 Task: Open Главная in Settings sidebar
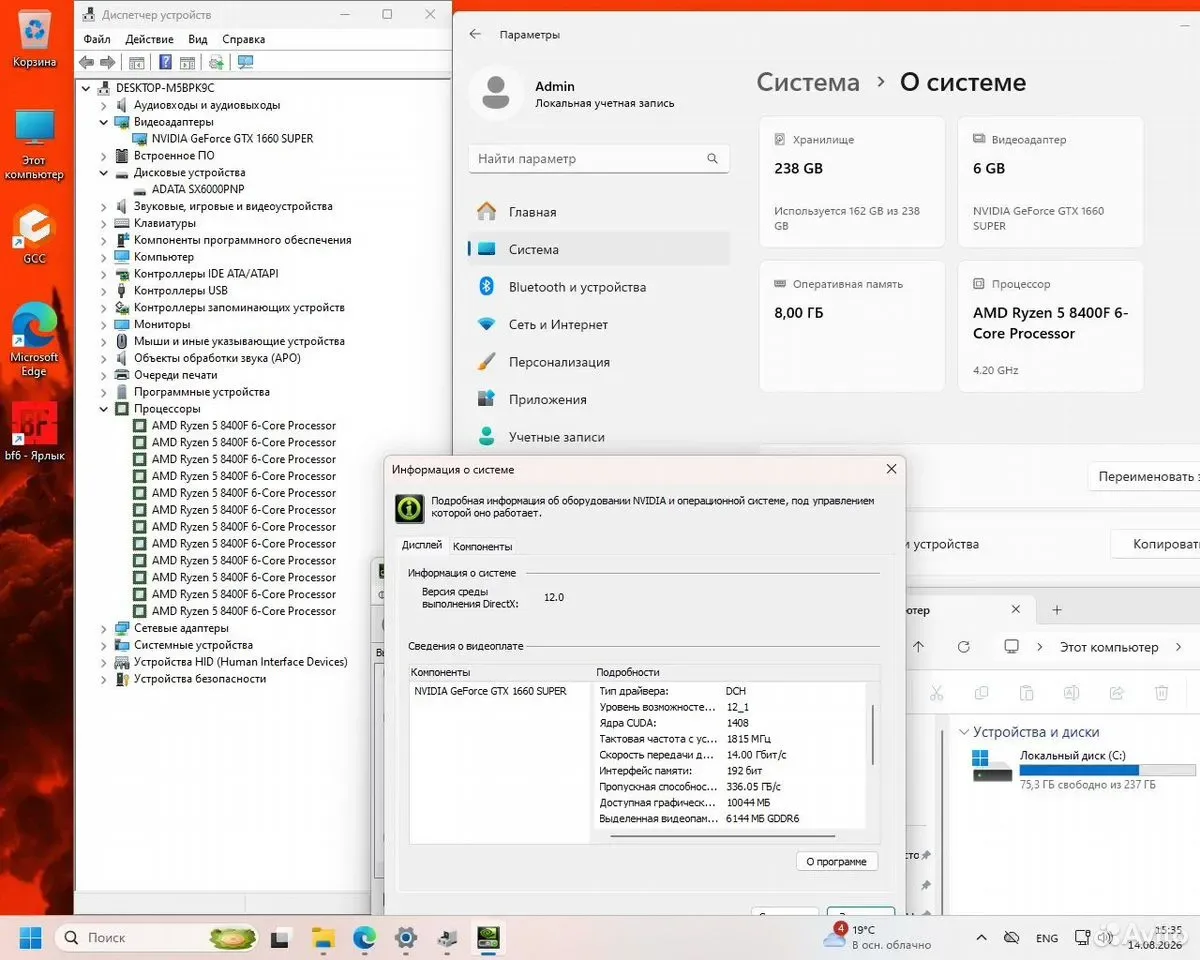pos(598,212)
